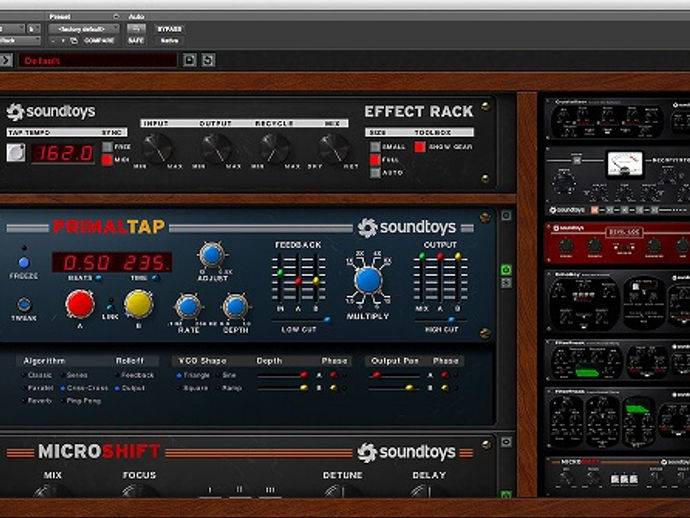Enable MIDI tempo sync mode
The image size is (690, 518).
click(107, 160)
